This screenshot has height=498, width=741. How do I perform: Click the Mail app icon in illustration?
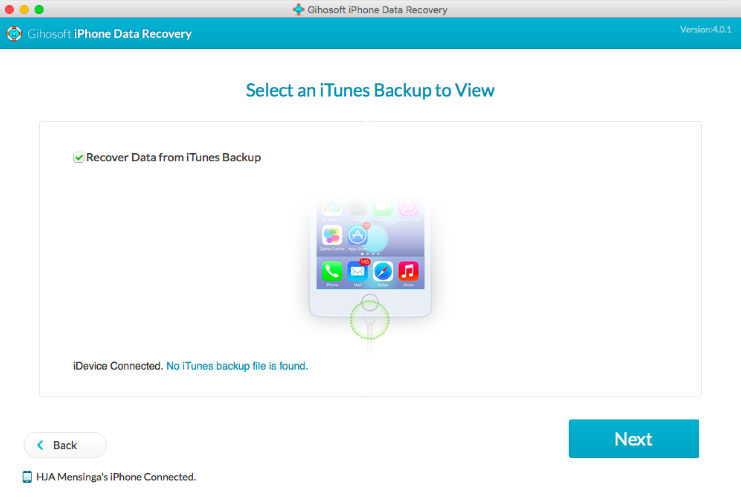(x=358, y=272)
